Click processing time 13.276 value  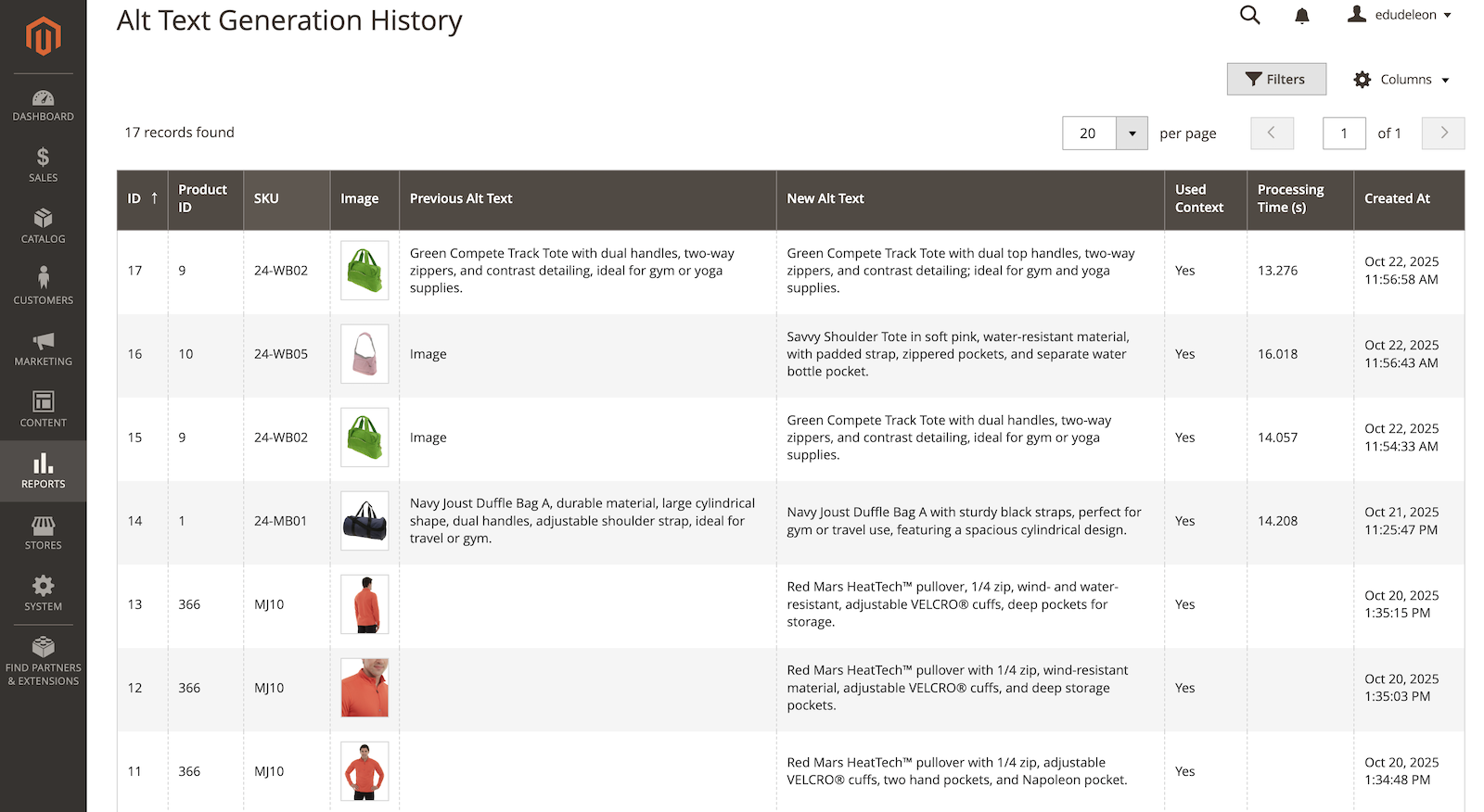(x=1277, y=271)
